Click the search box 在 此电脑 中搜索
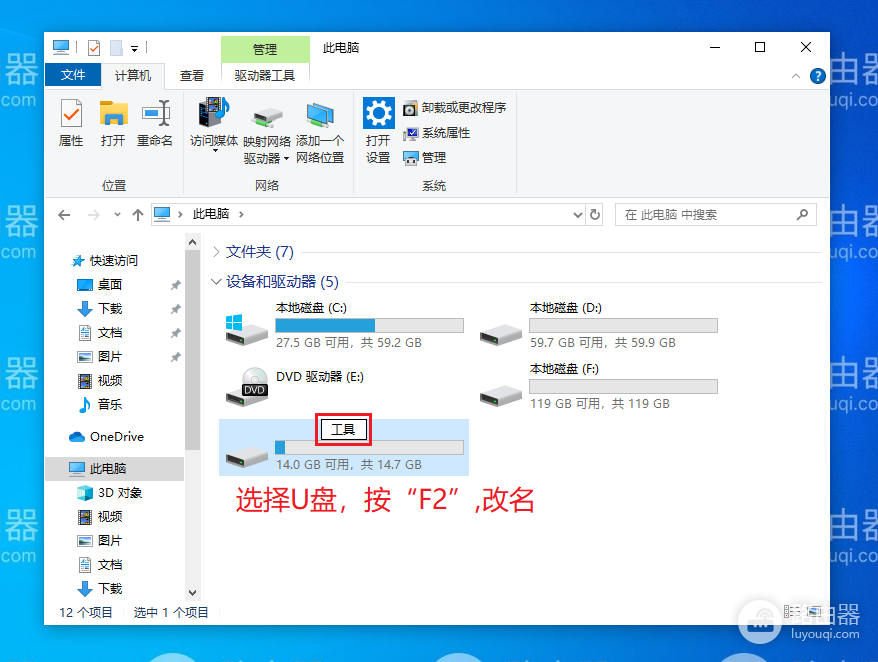Screen dimensions: 878x662 coord(716,215)
